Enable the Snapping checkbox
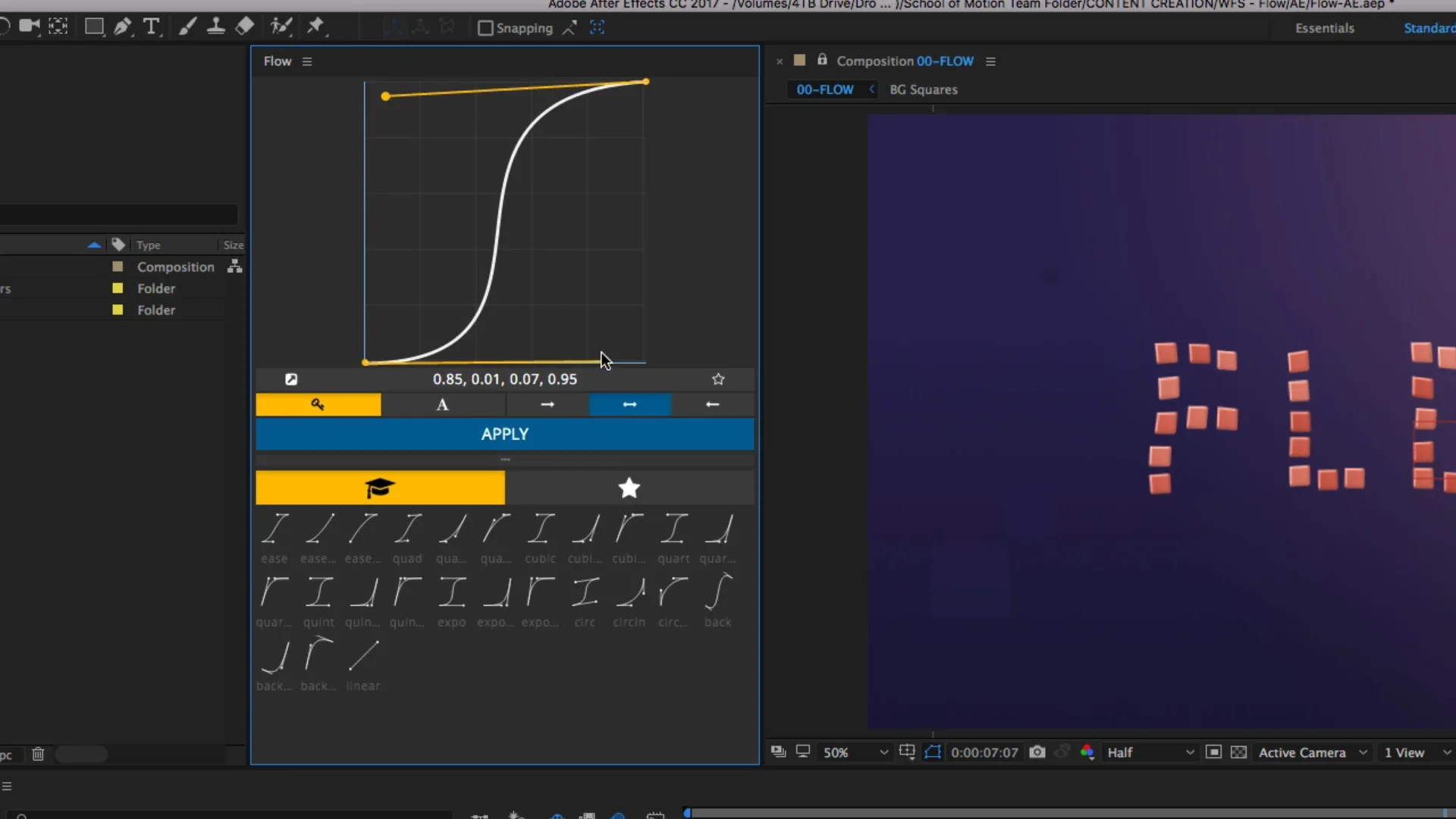Viewport: 1456px width, 819px height. (485, 29)
